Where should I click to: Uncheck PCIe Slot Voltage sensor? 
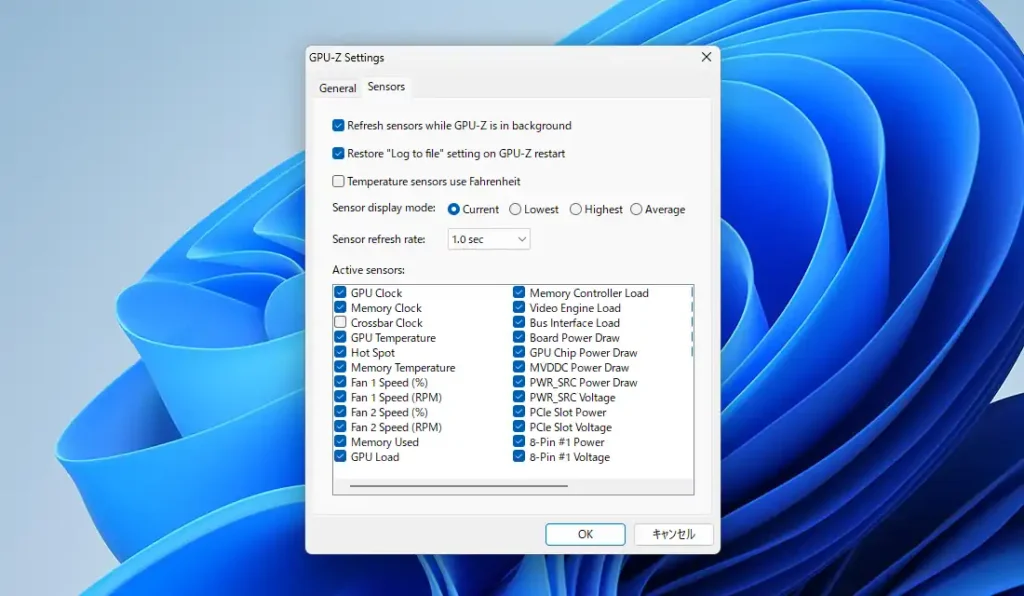519,427
